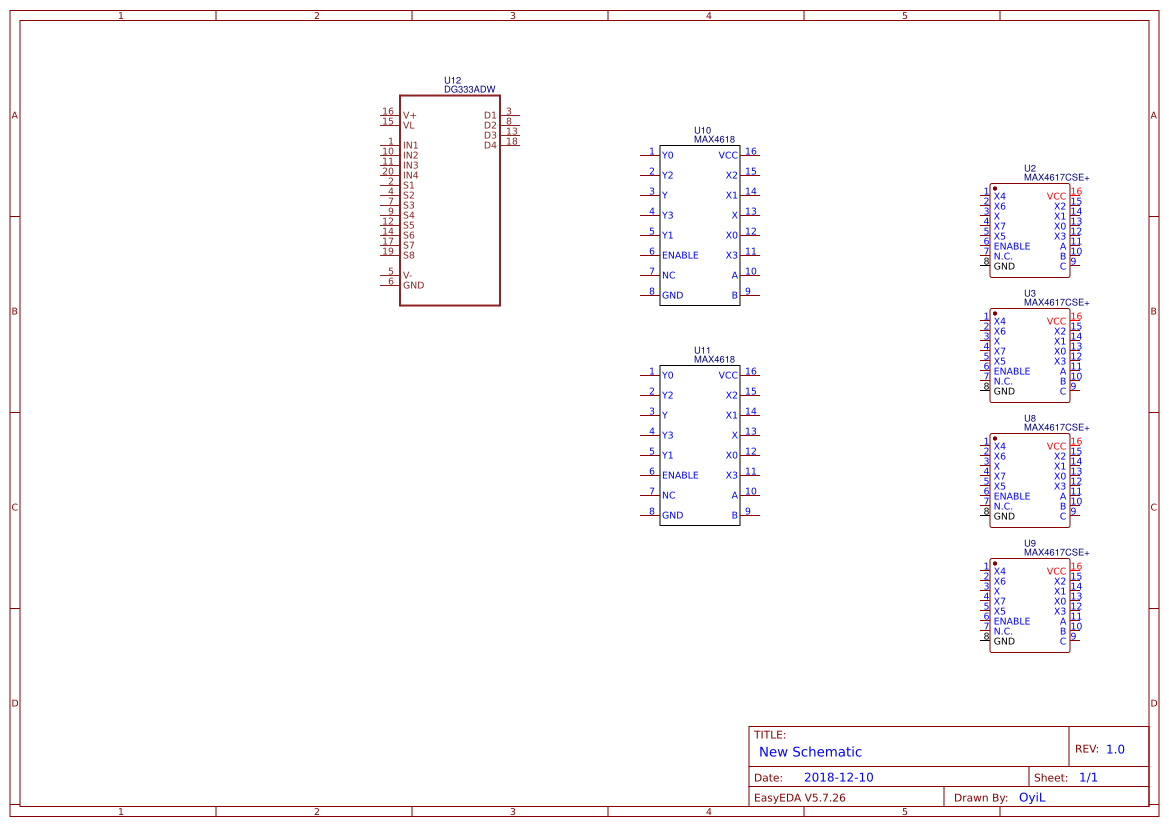
Task: Click the GND pin on U12
Action: pyautogui.click(x=413, y=284)
